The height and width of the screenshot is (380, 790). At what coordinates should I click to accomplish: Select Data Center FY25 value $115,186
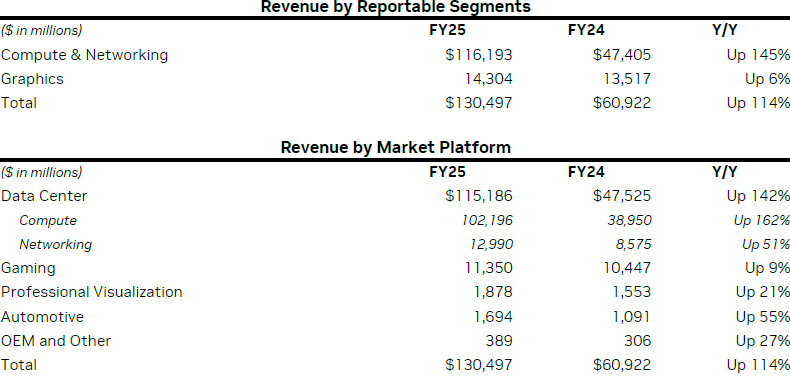coord(479,196)
